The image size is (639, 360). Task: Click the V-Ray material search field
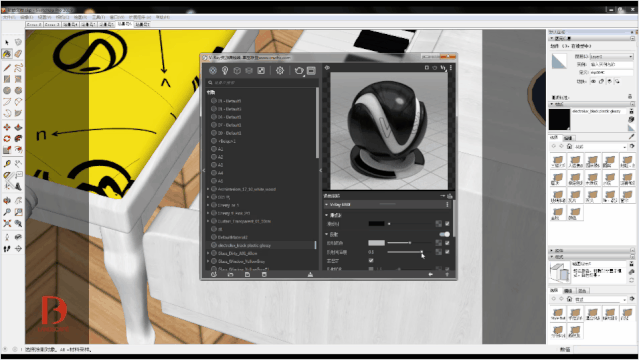(262, 82)
